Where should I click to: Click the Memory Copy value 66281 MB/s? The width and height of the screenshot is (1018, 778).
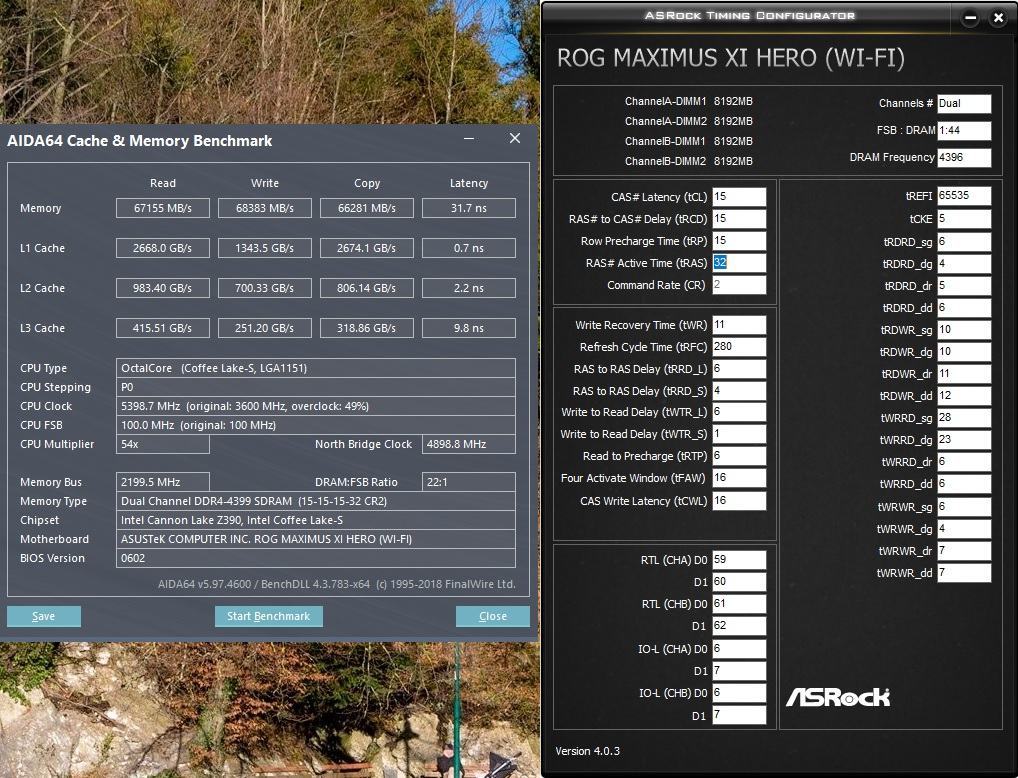point(367,208)
